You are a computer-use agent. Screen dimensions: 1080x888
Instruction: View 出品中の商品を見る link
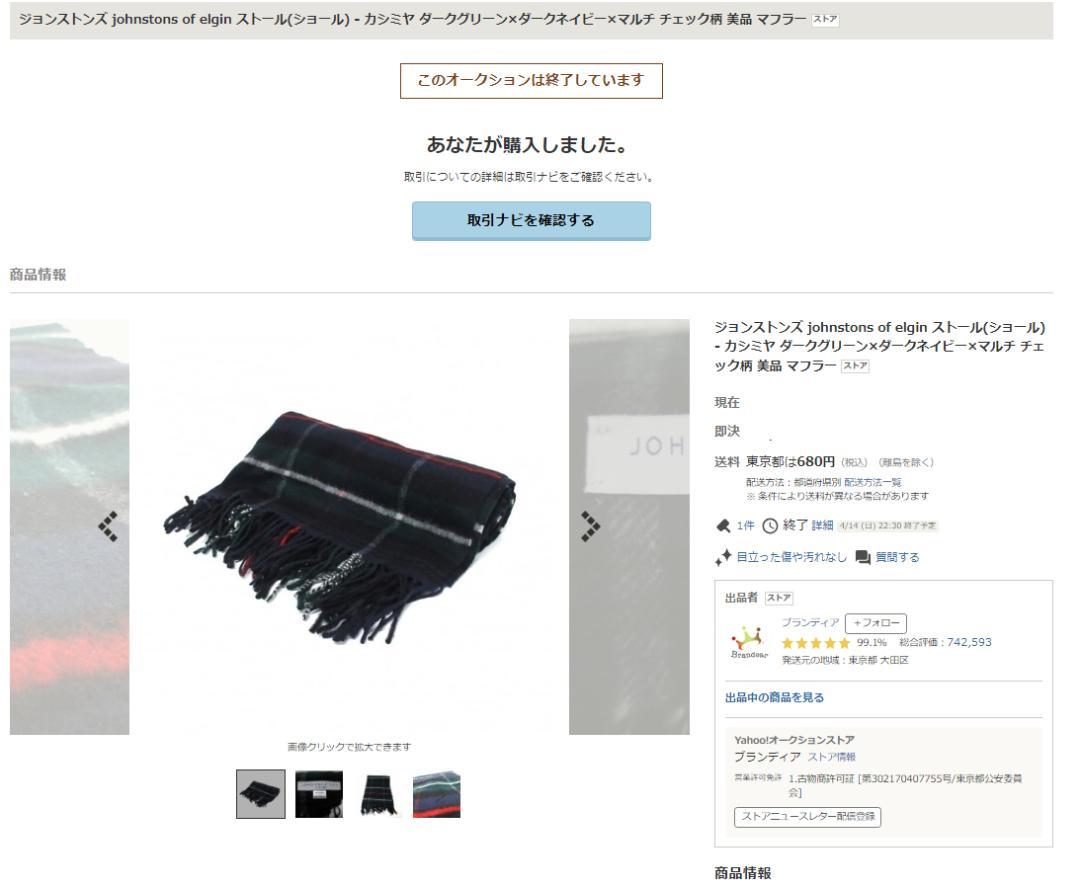(774, 698)
